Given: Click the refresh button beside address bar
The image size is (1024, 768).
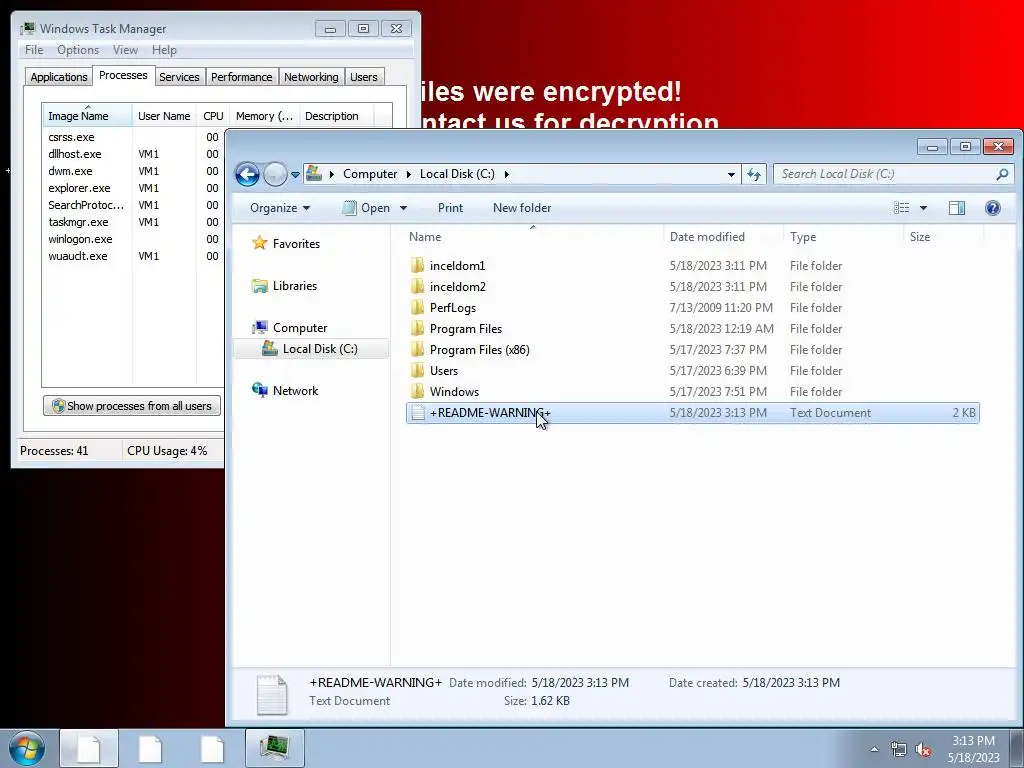Looking at the screenshot, I should (x=754, y=174).
